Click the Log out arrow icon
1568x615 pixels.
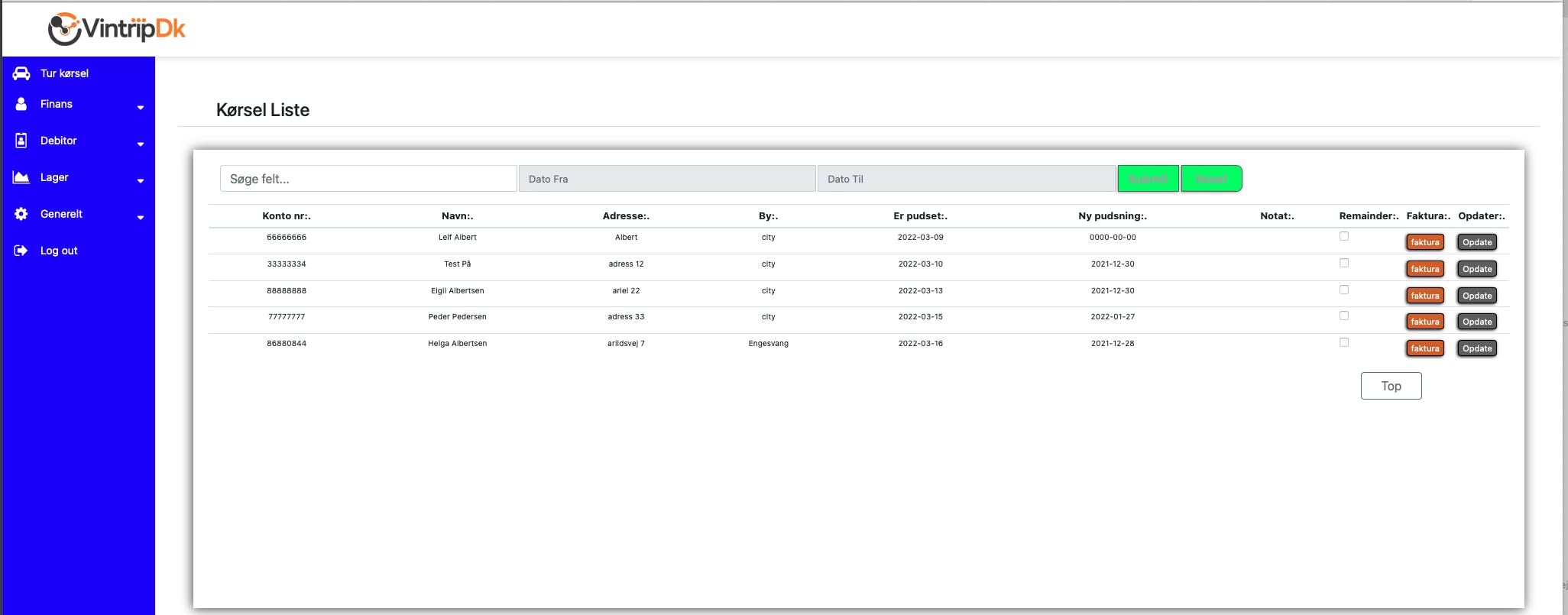[x=21, y=251]
